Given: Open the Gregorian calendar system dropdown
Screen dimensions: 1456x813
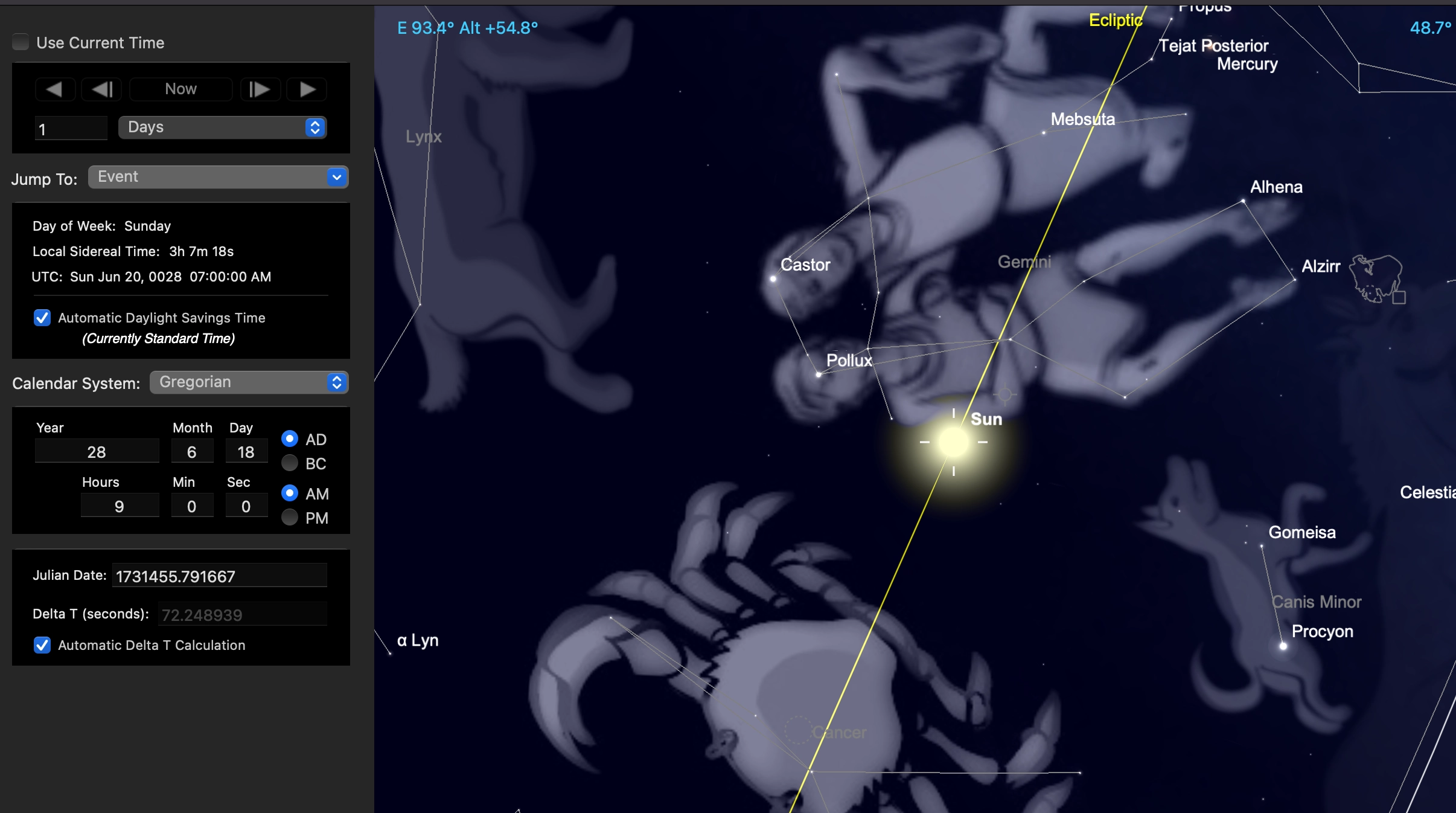Looking at the screenshot, I should point(249,382).
